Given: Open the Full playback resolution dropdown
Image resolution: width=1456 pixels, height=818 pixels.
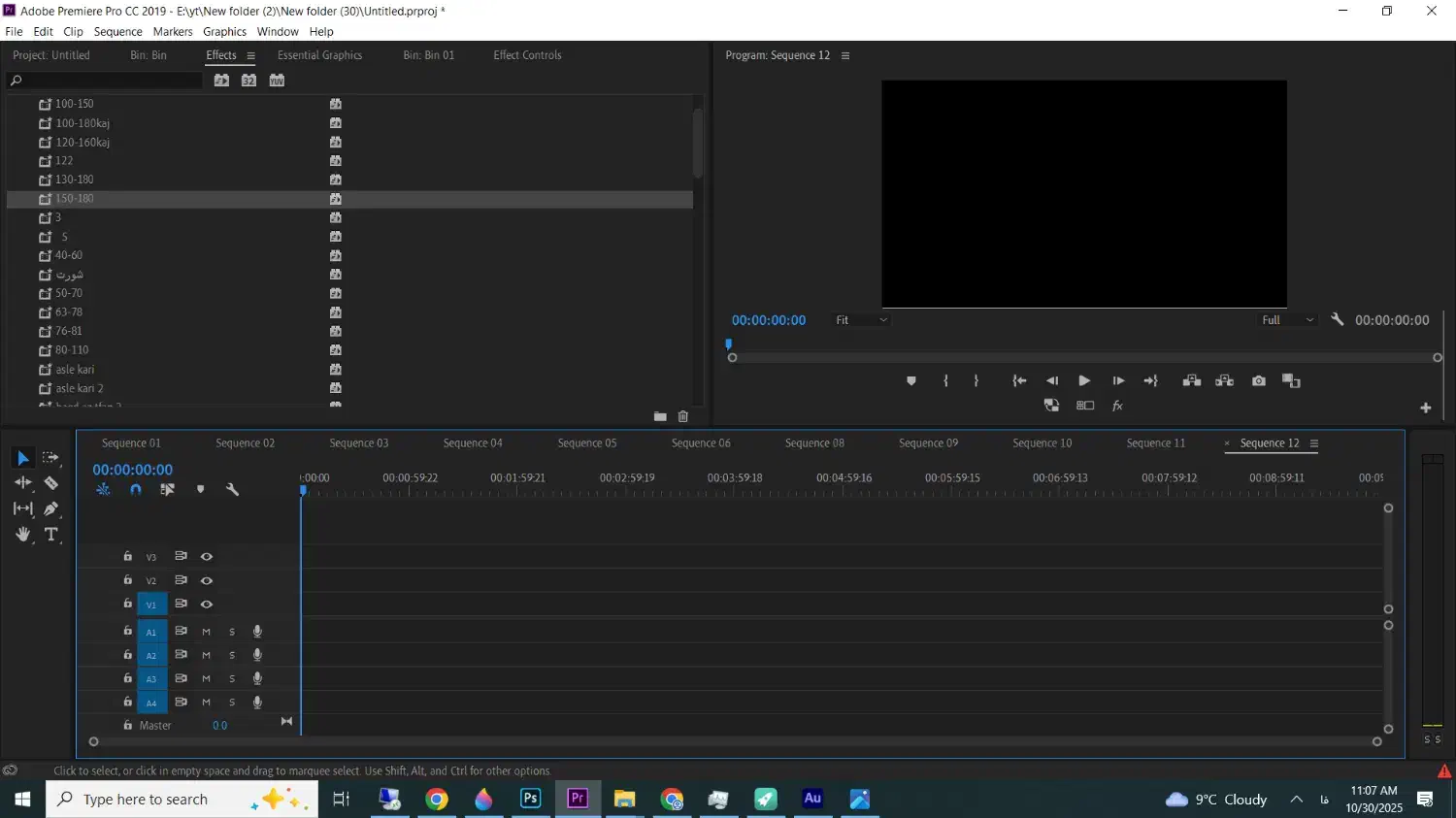Looking at the screenshot, I should click(1287, 320).
